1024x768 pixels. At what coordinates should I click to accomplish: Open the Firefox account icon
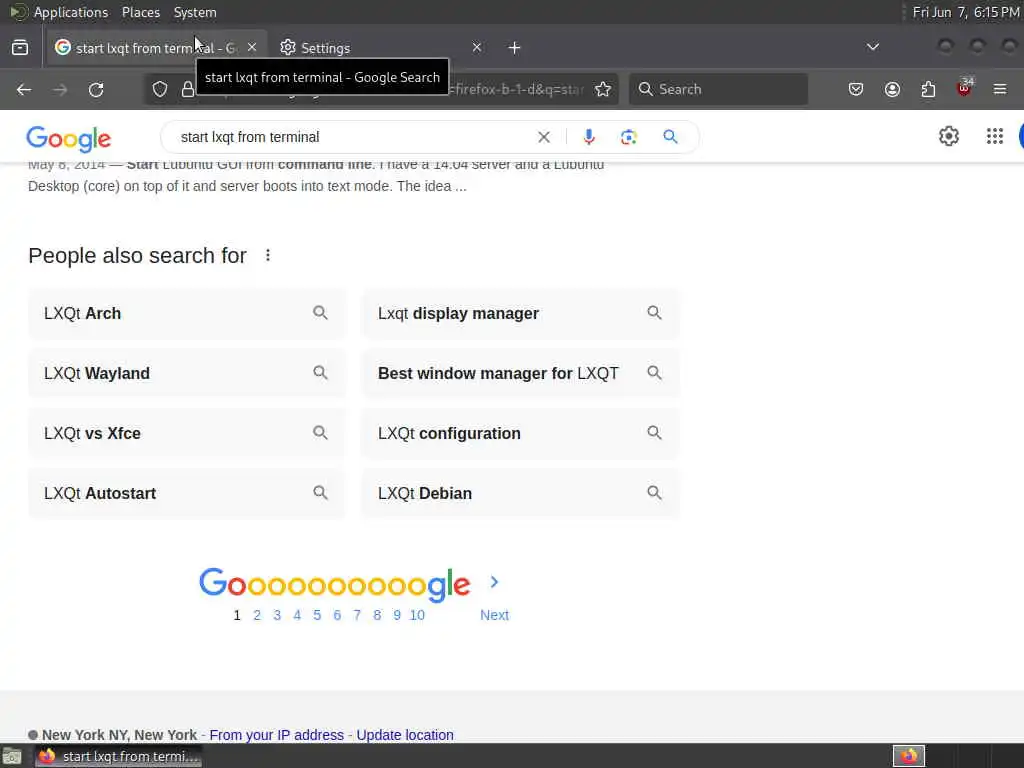coord(892,89)
